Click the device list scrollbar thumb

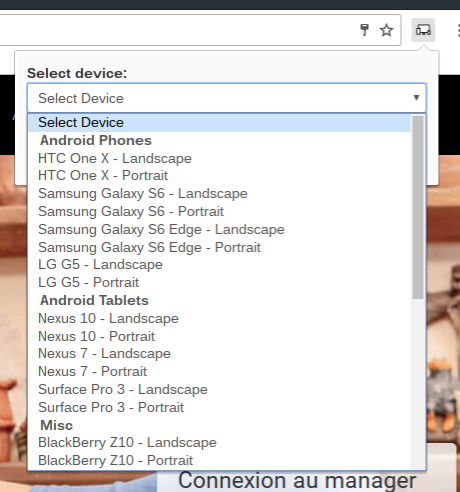[418, 207]
